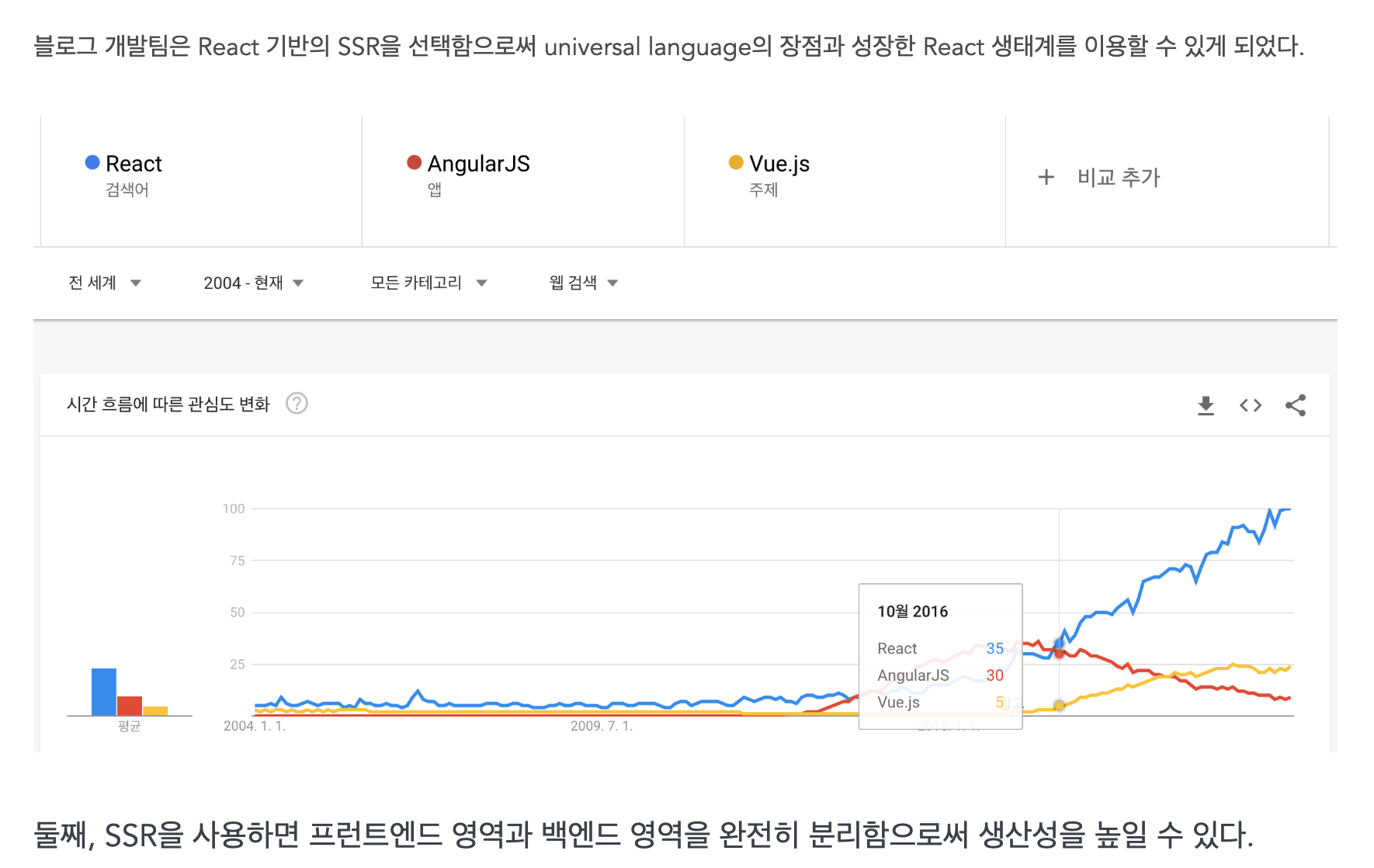The width and height of the screenshot is (1374, 868).
Task: Select the React search term card
Action: [201, 182]
